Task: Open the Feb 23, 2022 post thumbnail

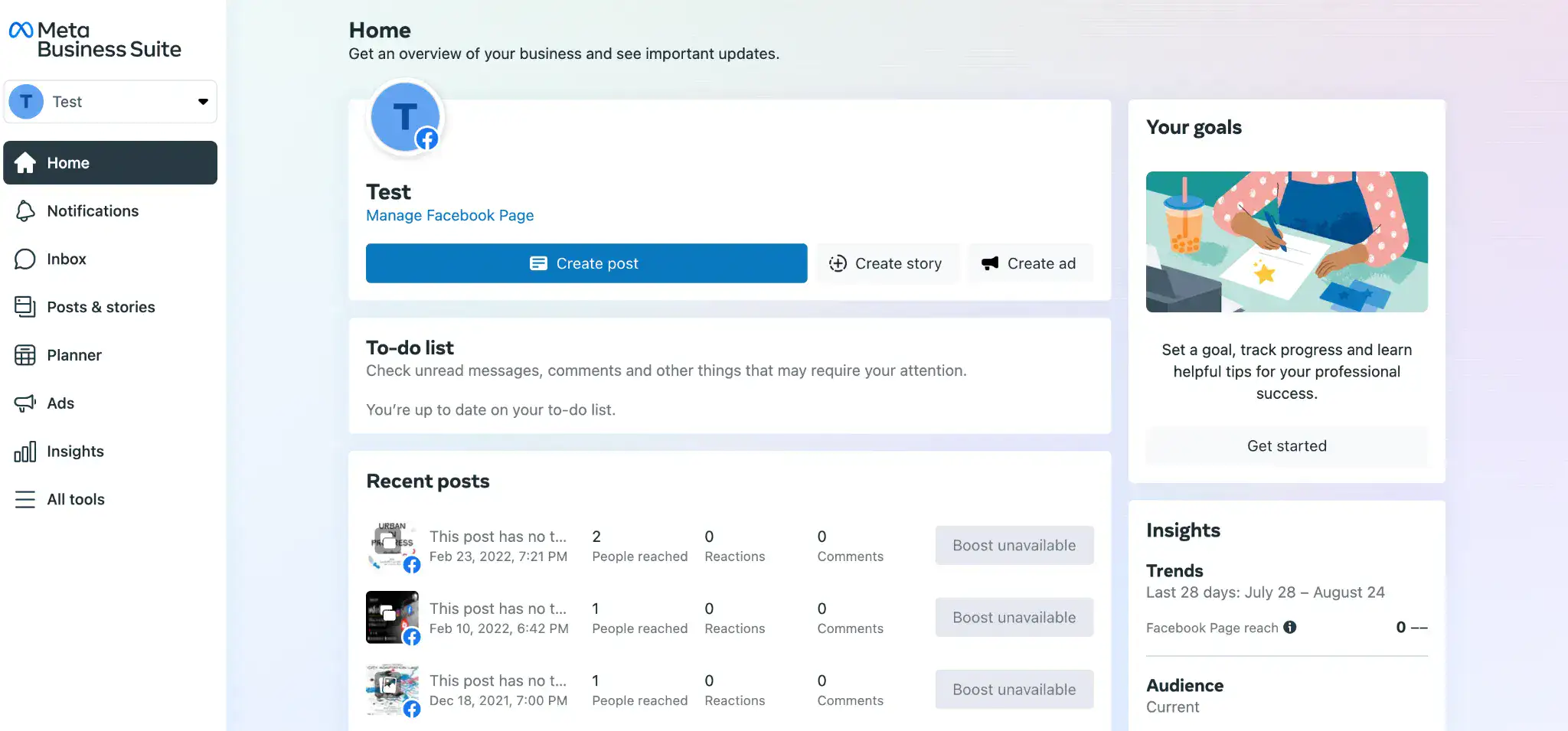Action: (x=392, y=545)
